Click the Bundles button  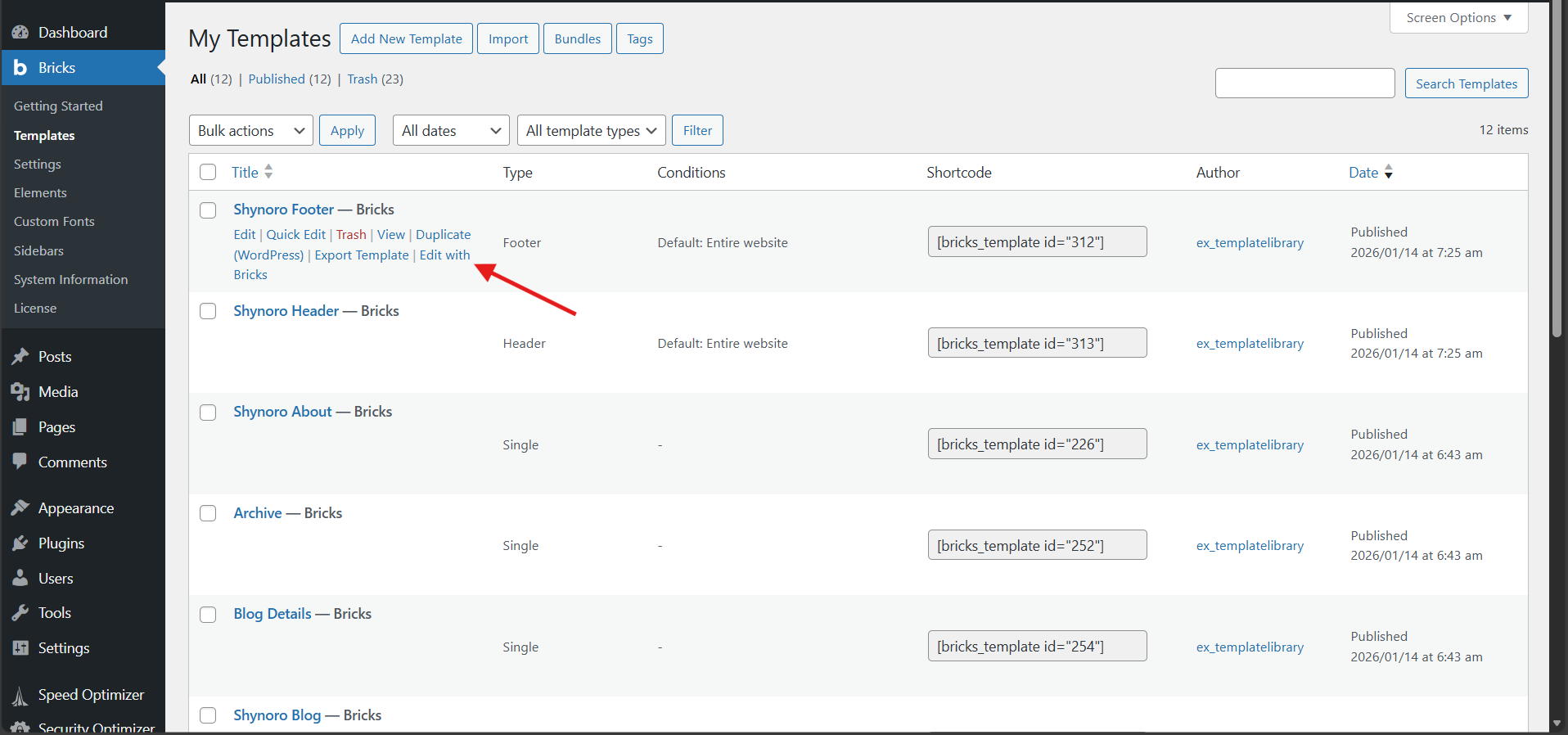578,38
